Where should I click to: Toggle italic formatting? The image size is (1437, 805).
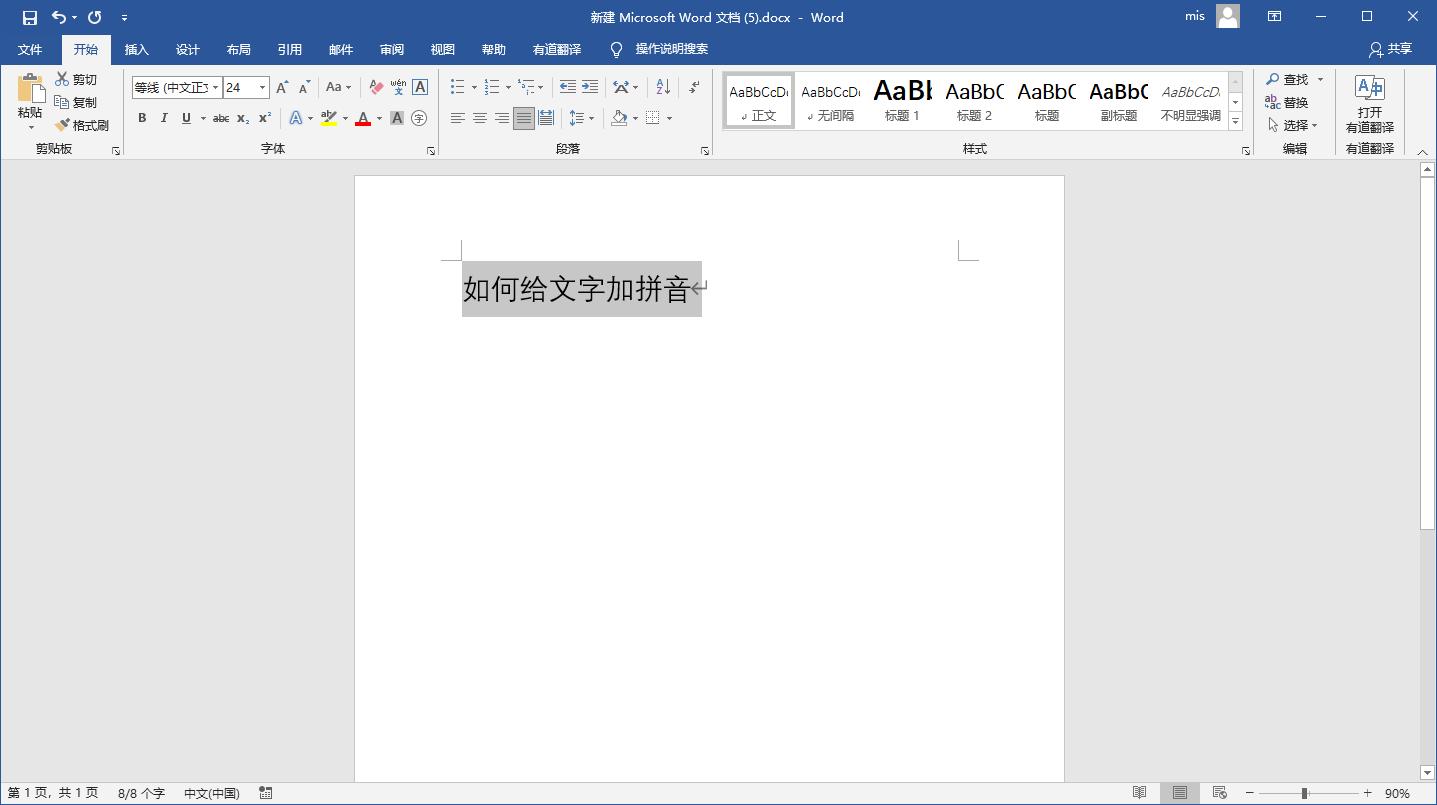[x=164, y=118]
